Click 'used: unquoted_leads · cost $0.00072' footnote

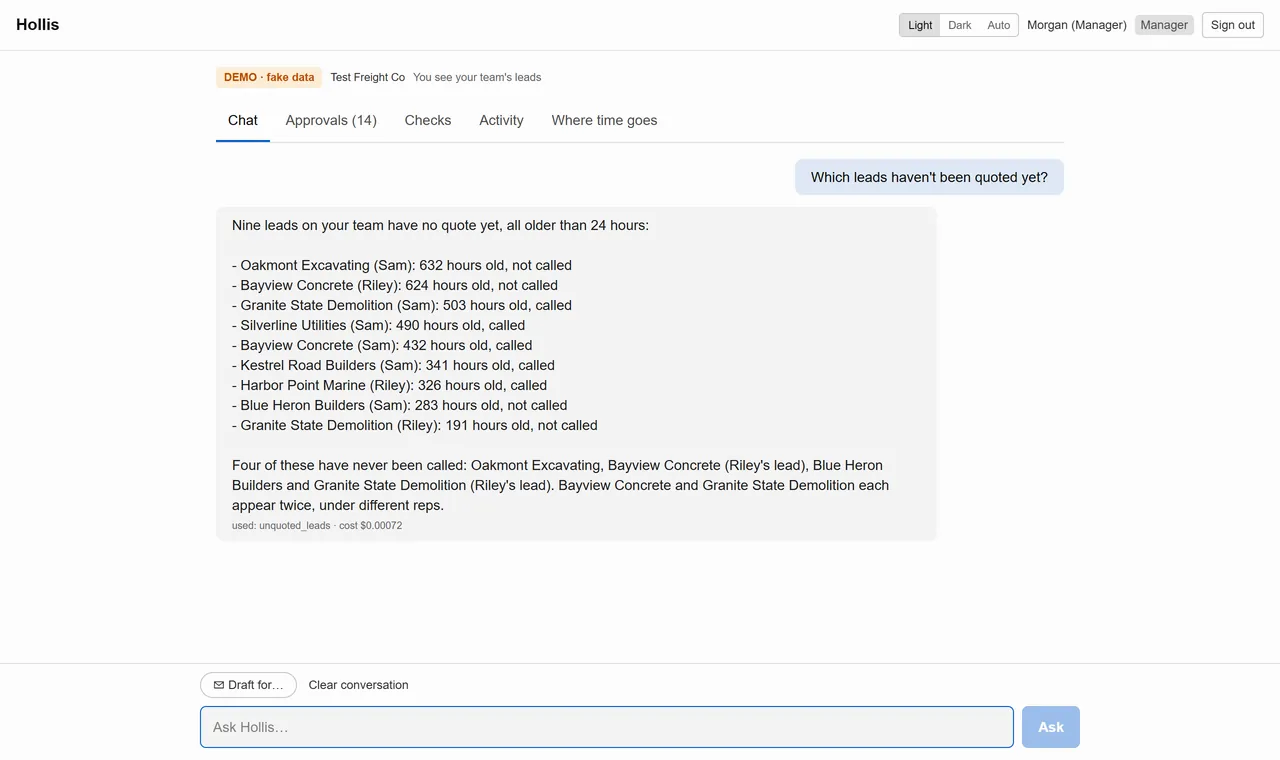pos(317,525)
